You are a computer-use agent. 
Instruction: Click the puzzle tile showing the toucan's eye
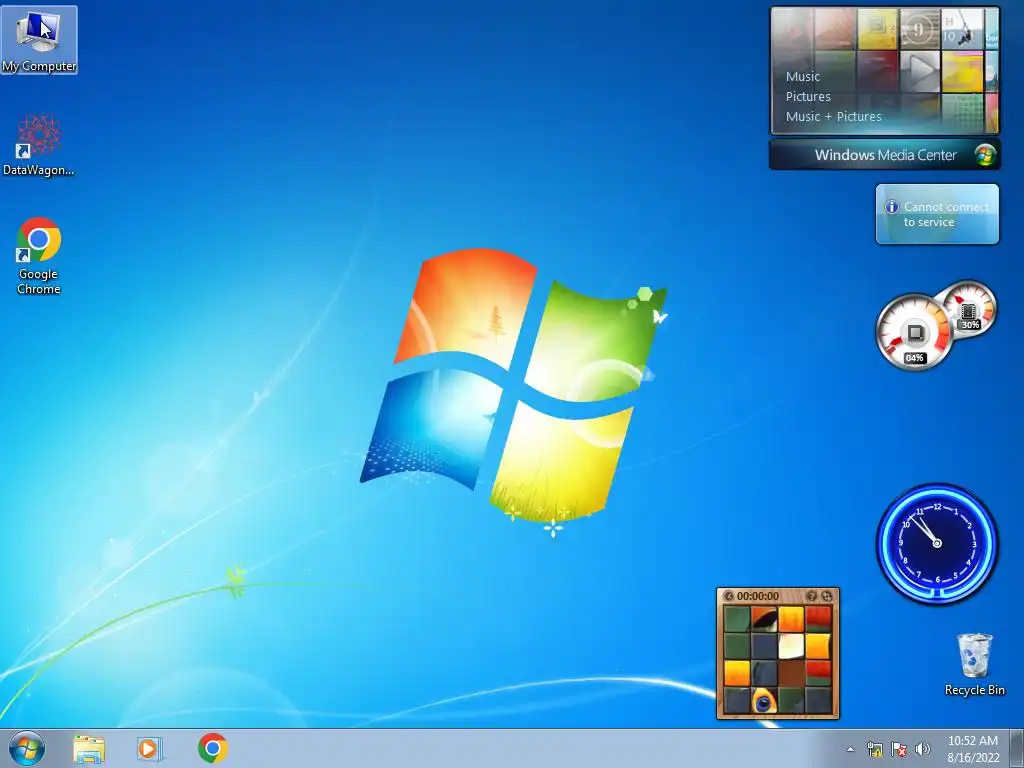click(763, 701)
